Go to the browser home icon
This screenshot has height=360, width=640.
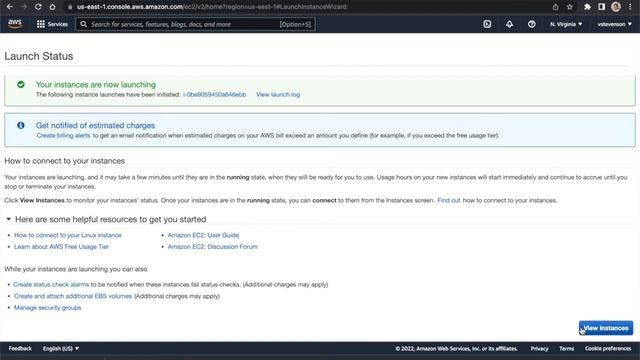coord(52,7)
